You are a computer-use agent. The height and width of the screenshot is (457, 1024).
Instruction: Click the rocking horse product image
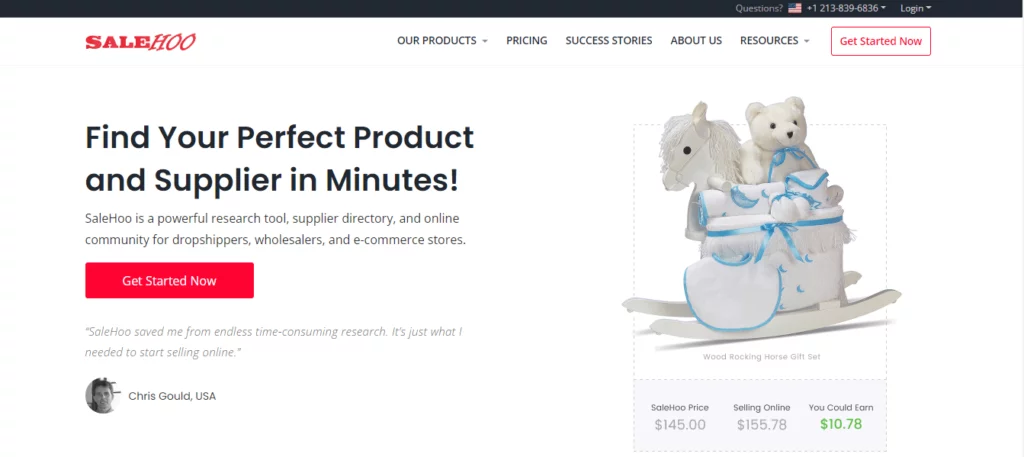[761, 219]
